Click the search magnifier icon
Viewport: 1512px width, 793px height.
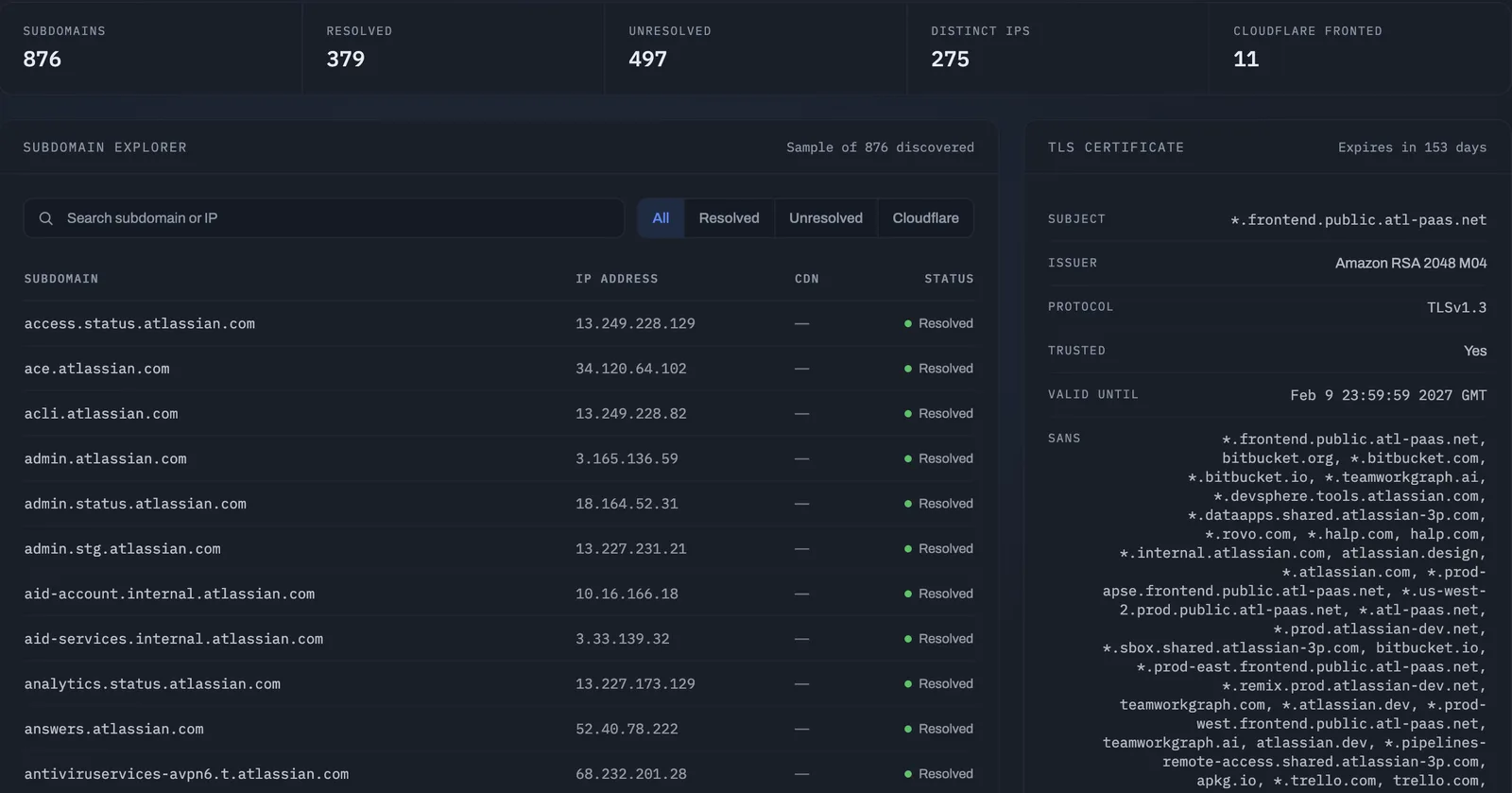pos(45,218)
